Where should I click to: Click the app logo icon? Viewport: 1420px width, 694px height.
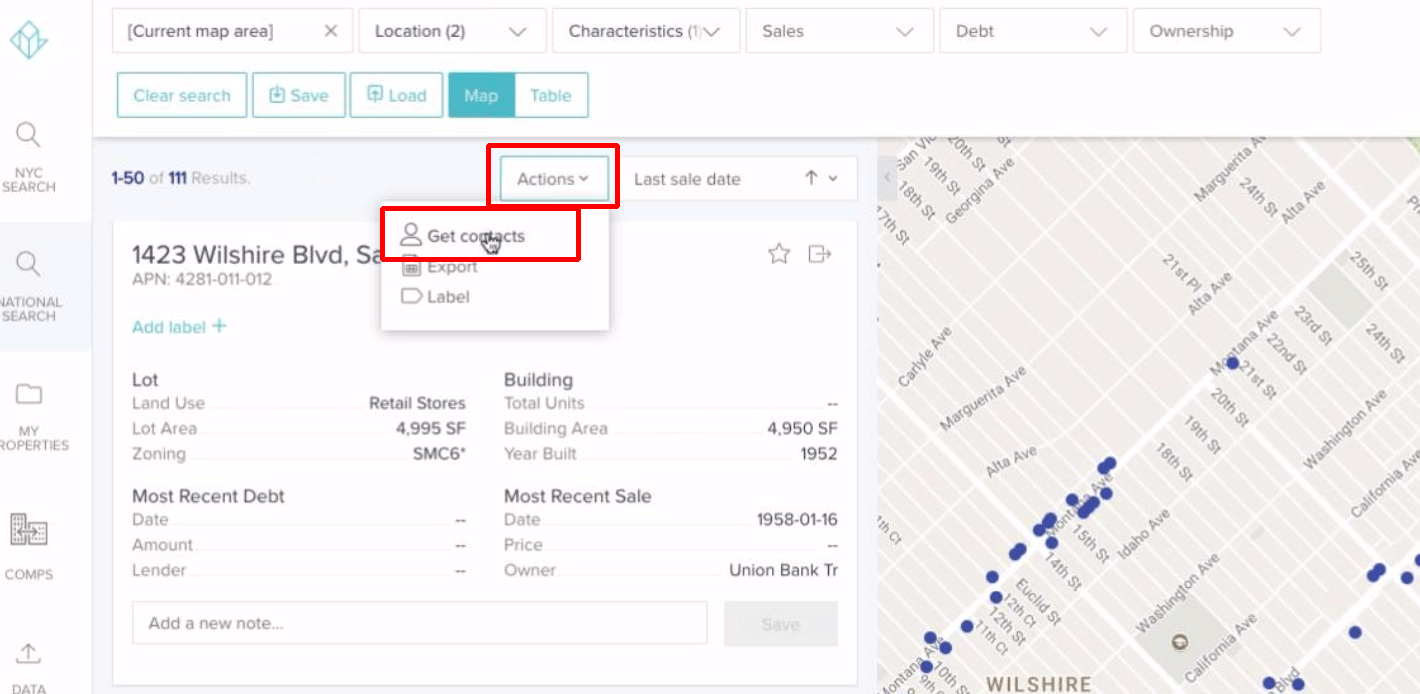tap(29, 40)
